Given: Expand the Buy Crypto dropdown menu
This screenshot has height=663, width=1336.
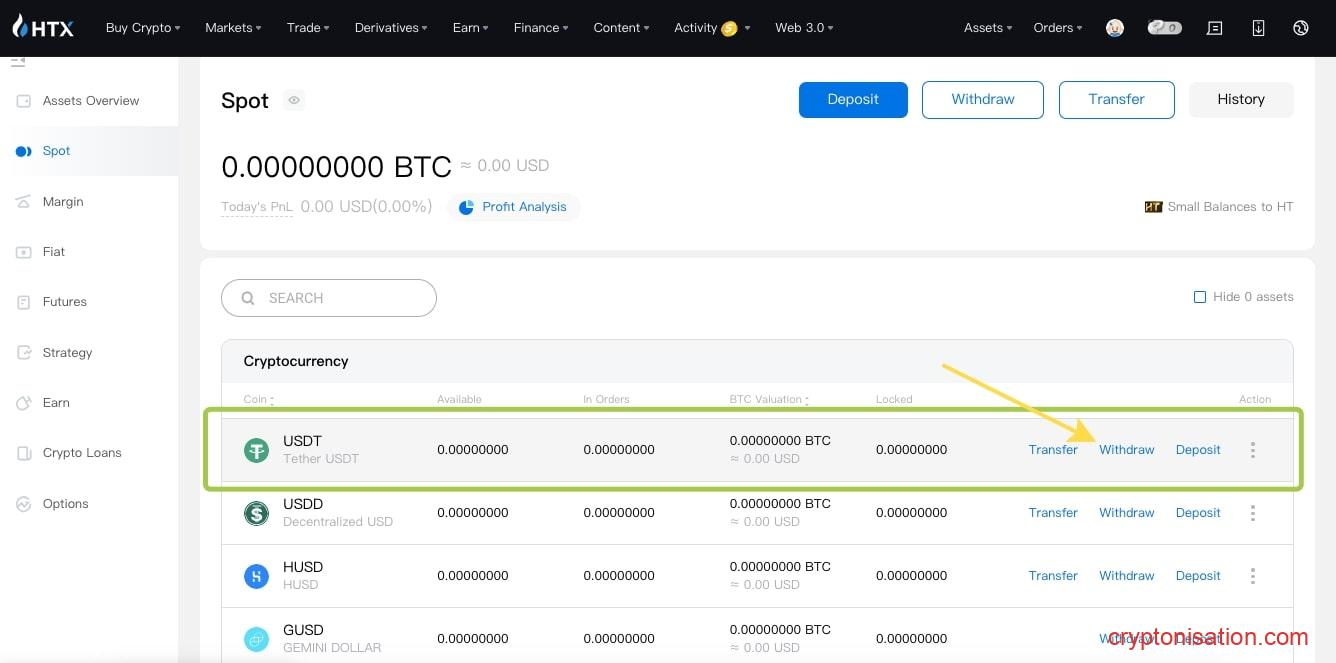Looking at the screenshot, I should (143, 28).
